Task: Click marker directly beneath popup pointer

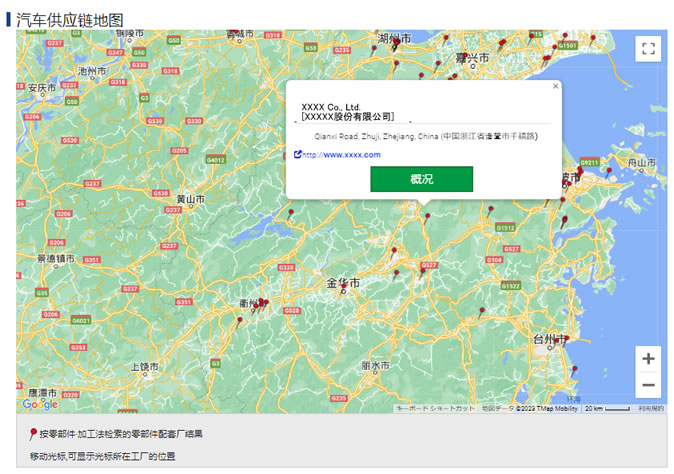Action: pos(426,213)
